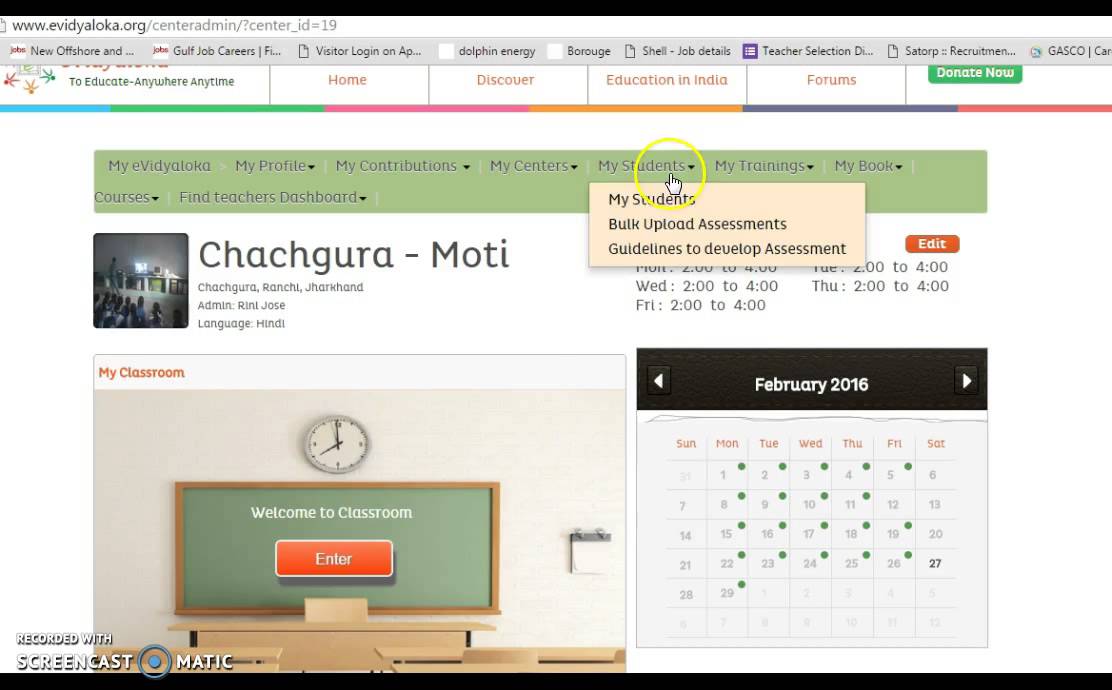1112x690 pixels.
Task: Open the Gulf Job Careers bookmark
Action: [218, 51]
